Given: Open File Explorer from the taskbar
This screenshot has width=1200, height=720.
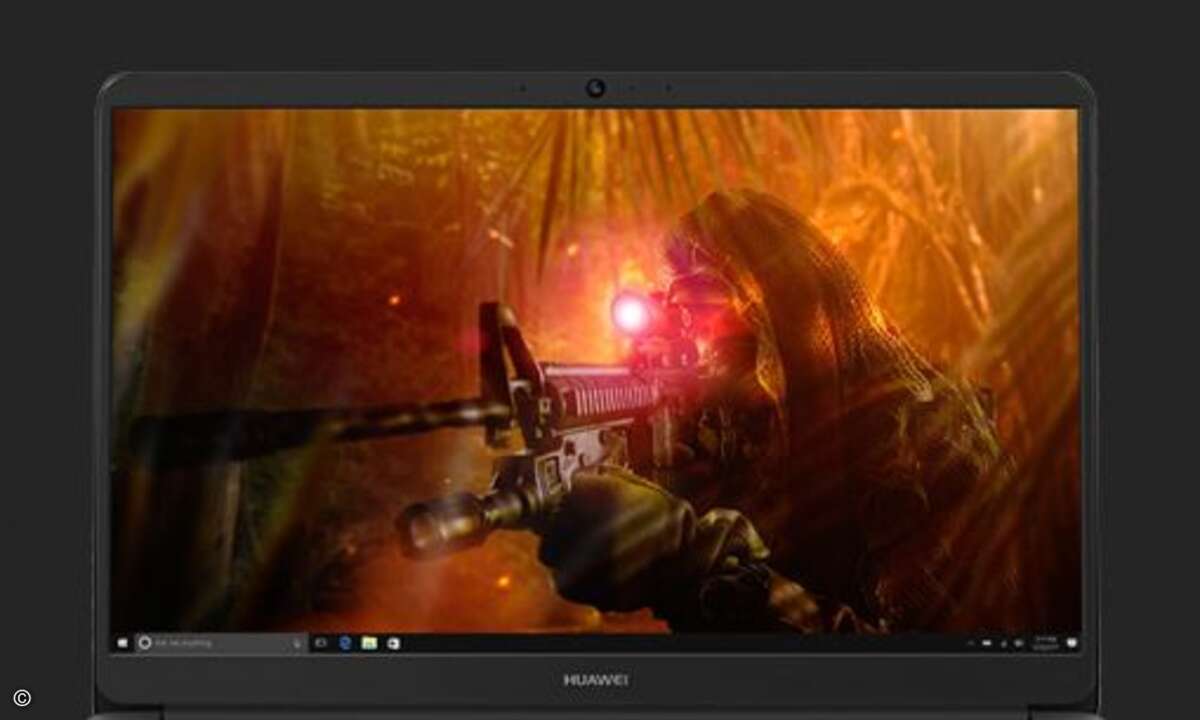Looking at the screenshot, I should pyautogui.click(x=369, y=643).
